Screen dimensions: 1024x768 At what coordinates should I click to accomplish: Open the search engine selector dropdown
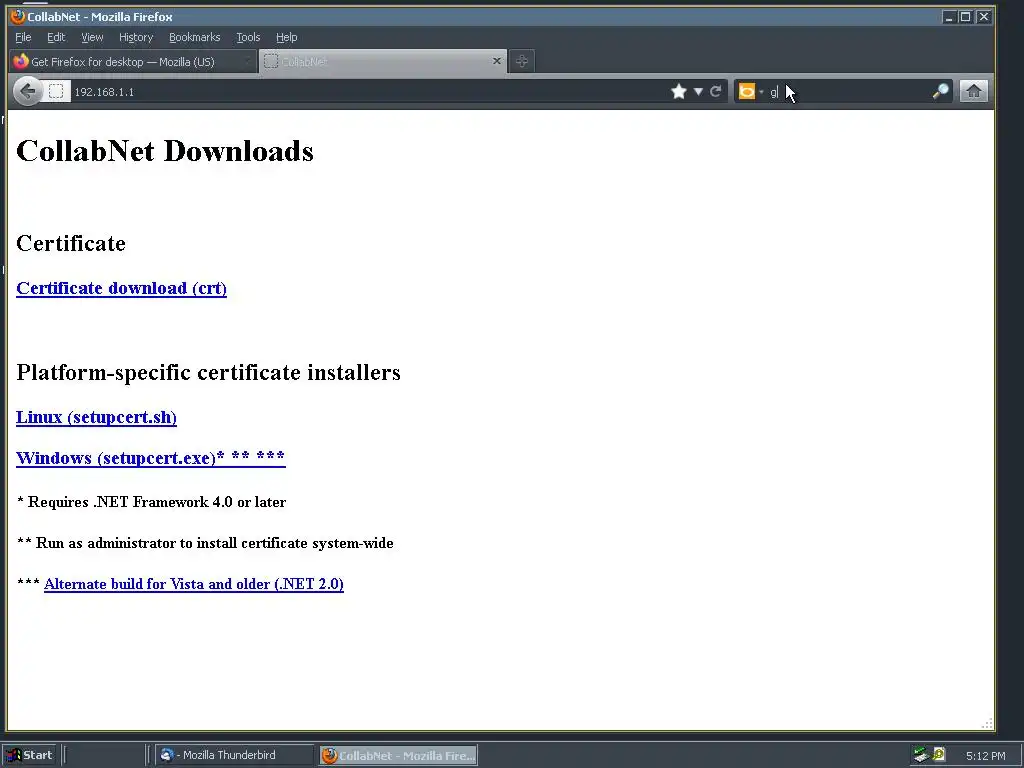750,91
